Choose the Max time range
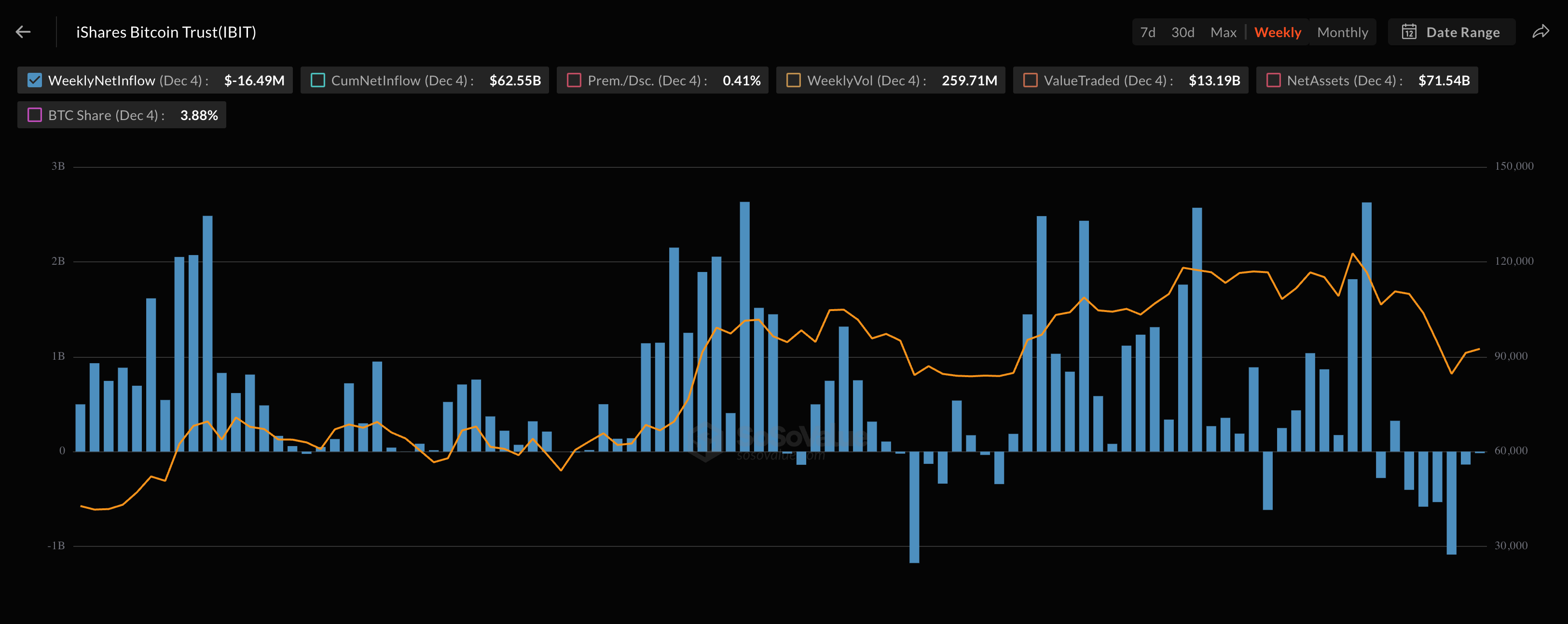This screenshot has width=1568, height=624. (x=1223, y=32)
